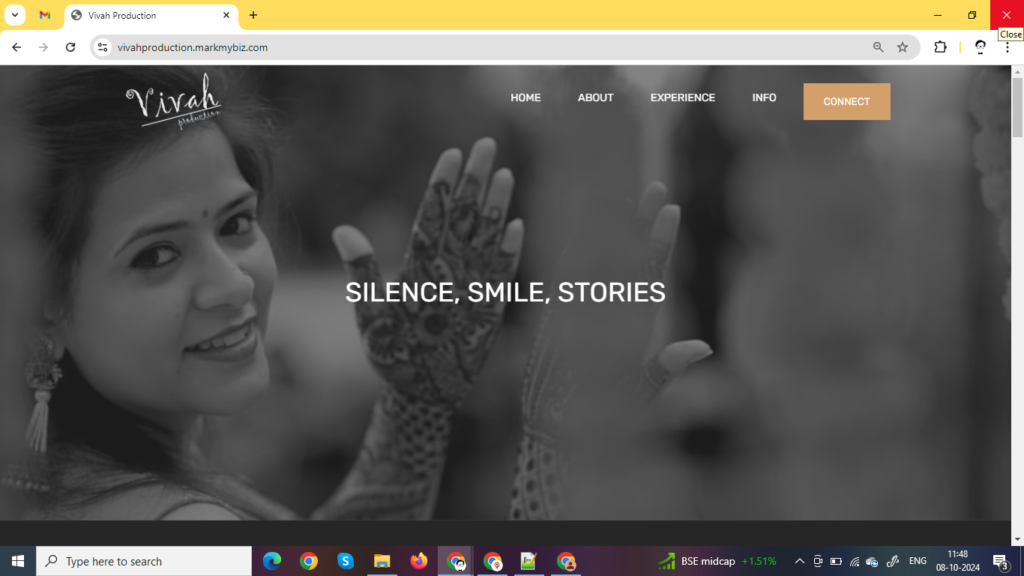Open Firefox from the taskbar
1024x576 pixels.
click(418, 561)
